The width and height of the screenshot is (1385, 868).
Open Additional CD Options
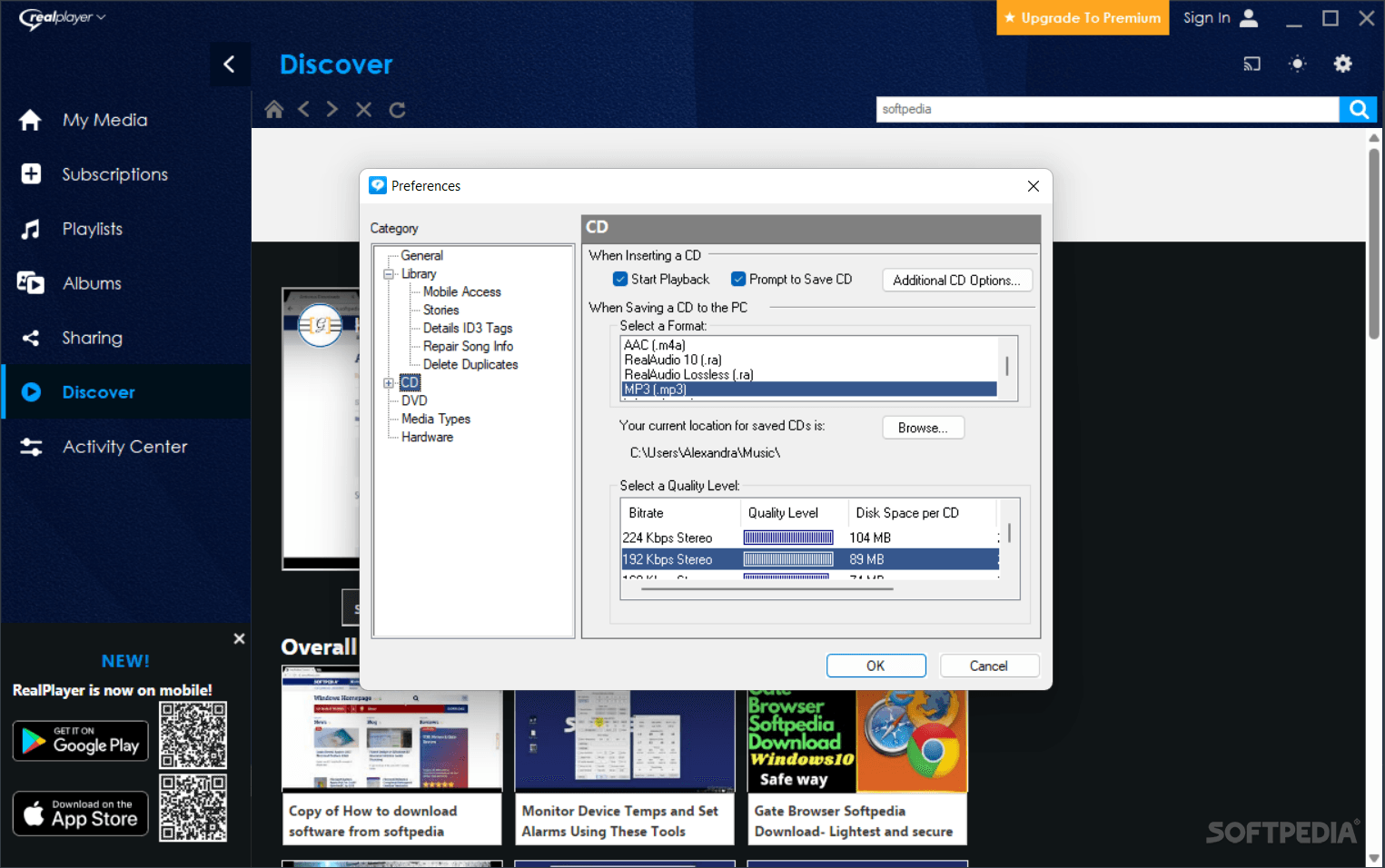pyautogui.click(x=957, y=280)
